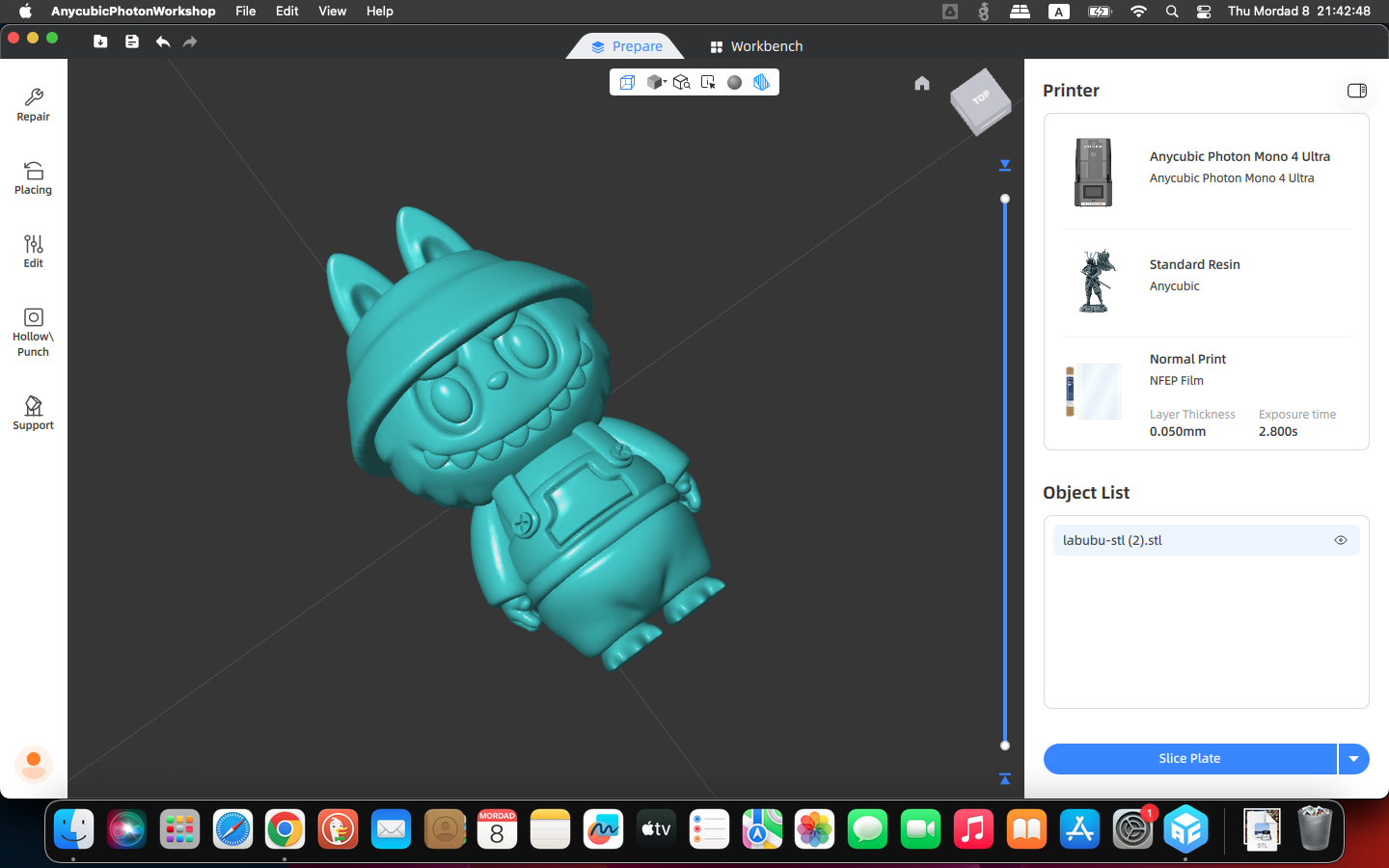This screenshot has width=1389, height=868.
Task: Click the Exposure time value 2.800s
Action: pyautogui.click(x=1278, y=432)
